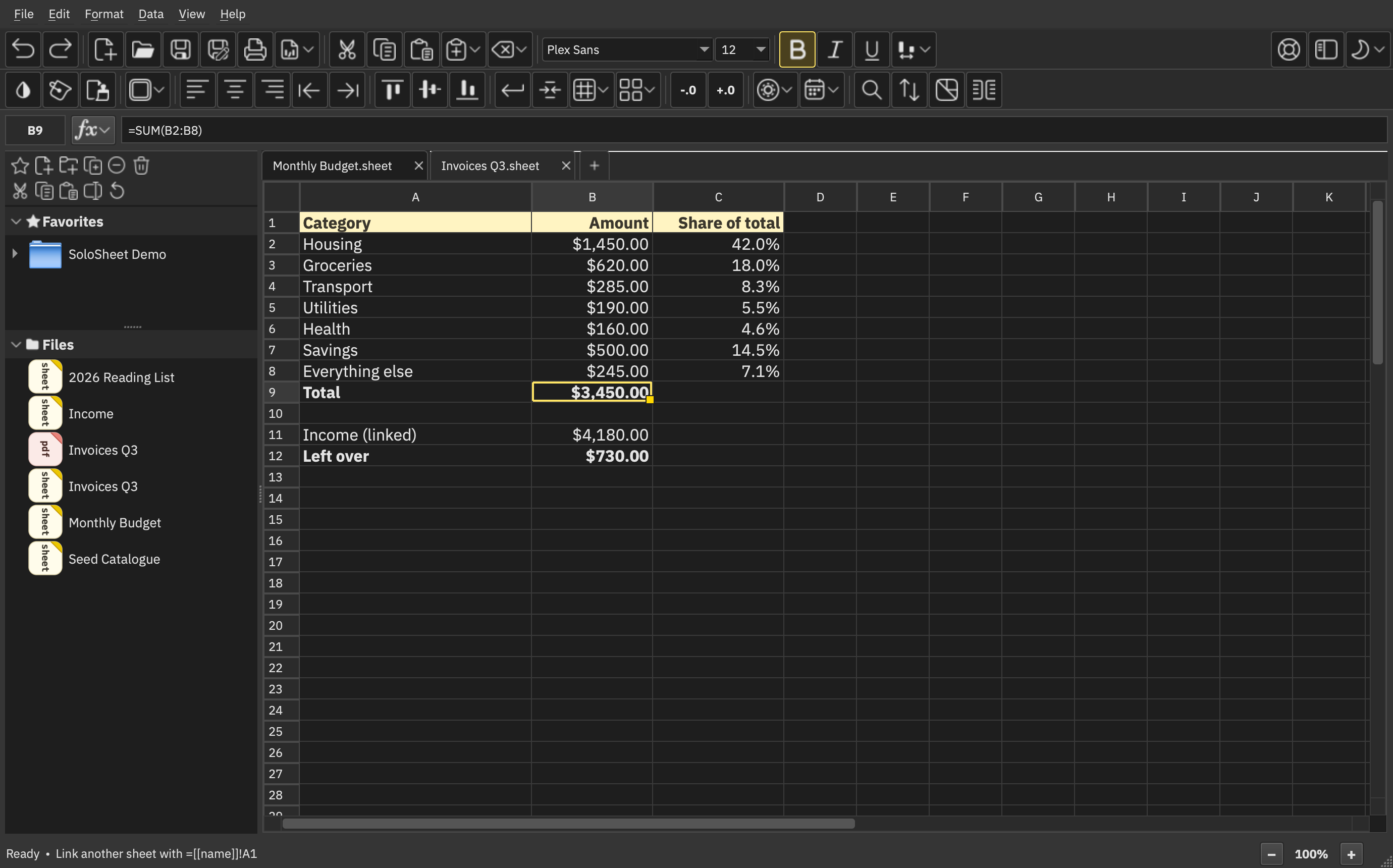Toggle Underline formatting button
This screenshot has width=1393, height=868.
pos(872,49)
